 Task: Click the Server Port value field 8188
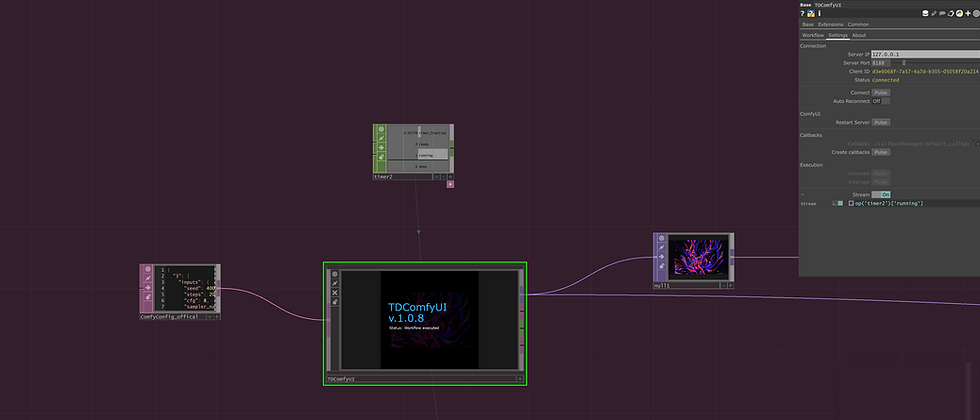(x=881, y=63)
